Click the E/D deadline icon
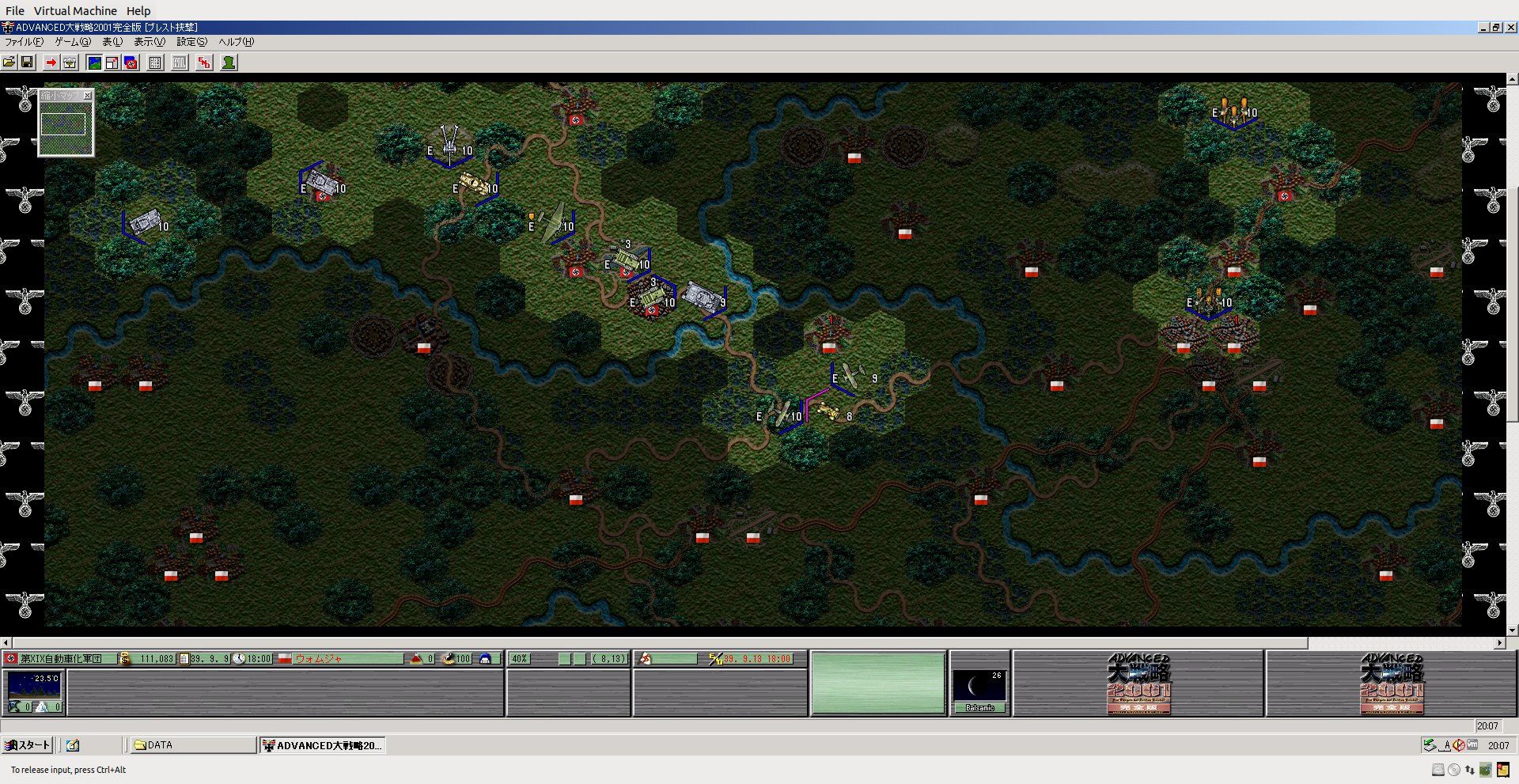1519x784 pixels. pyautogui.click(x=715, y=658)
